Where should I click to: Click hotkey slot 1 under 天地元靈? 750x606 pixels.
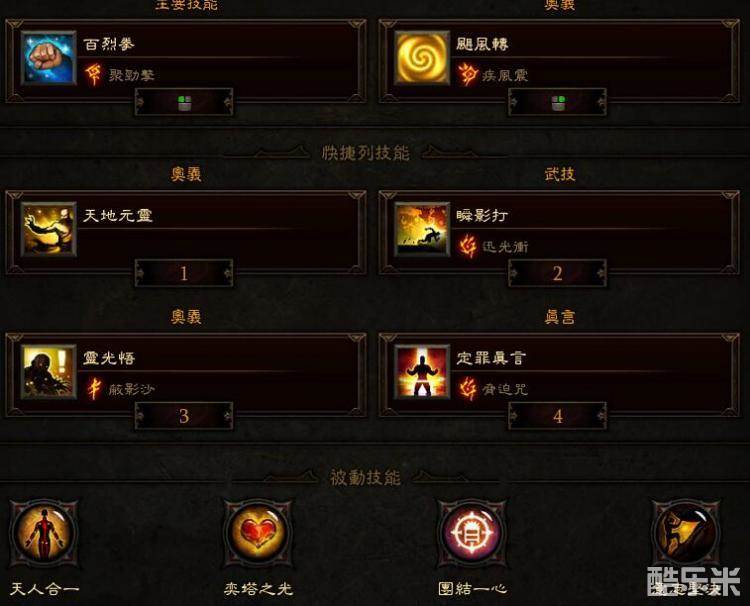tap(184, 274)
